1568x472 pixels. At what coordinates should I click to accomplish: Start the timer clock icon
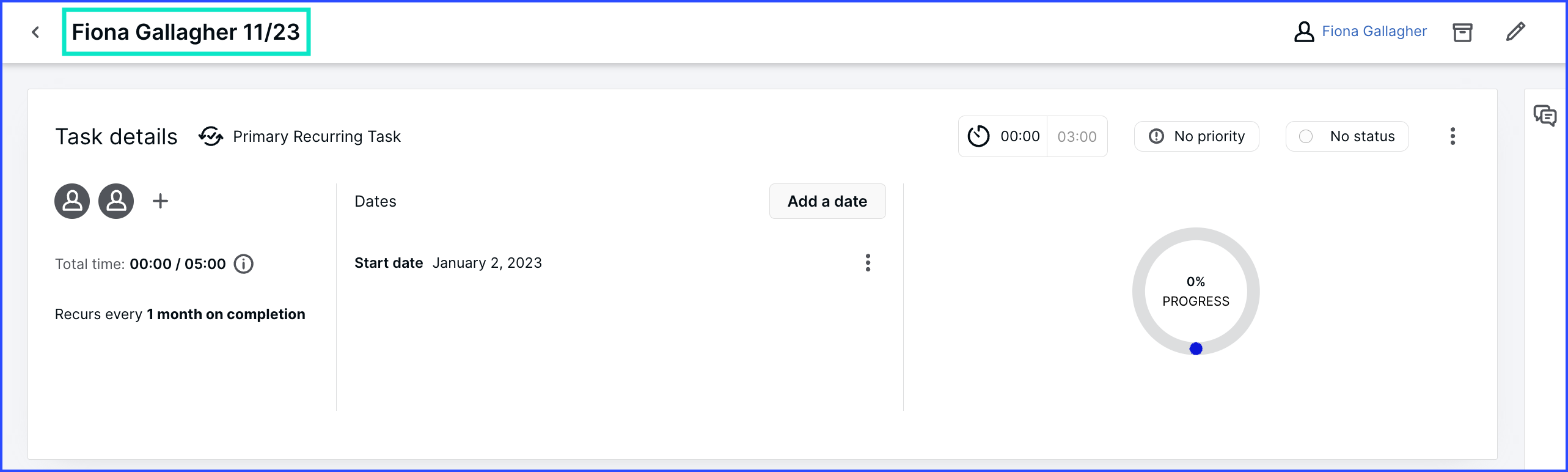[978, 136]
